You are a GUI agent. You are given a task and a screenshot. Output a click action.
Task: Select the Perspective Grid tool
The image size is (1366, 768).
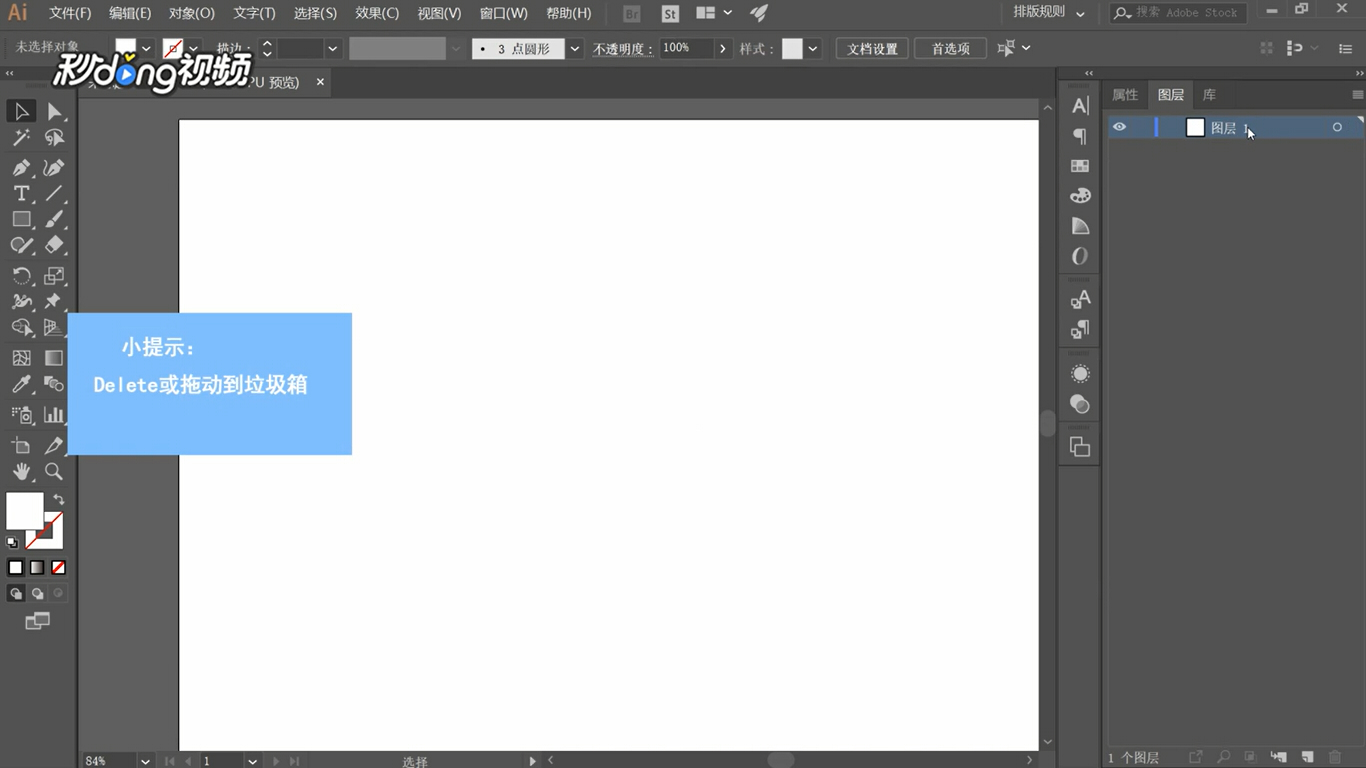click(54, 327)
